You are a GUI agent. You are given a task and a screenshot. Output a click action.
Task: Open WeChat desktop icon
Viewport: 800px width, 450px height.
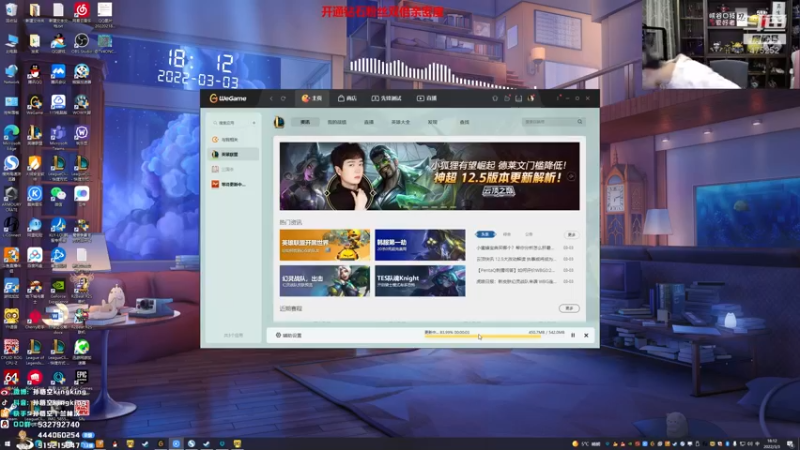point(58,196)
